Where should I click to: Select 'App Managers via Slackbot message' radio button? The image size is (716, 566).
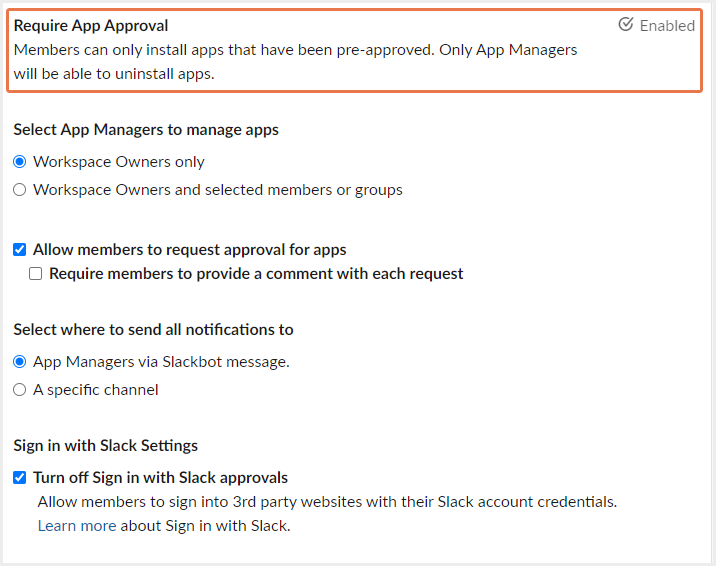pyautogui.click(x=20, y=362)
